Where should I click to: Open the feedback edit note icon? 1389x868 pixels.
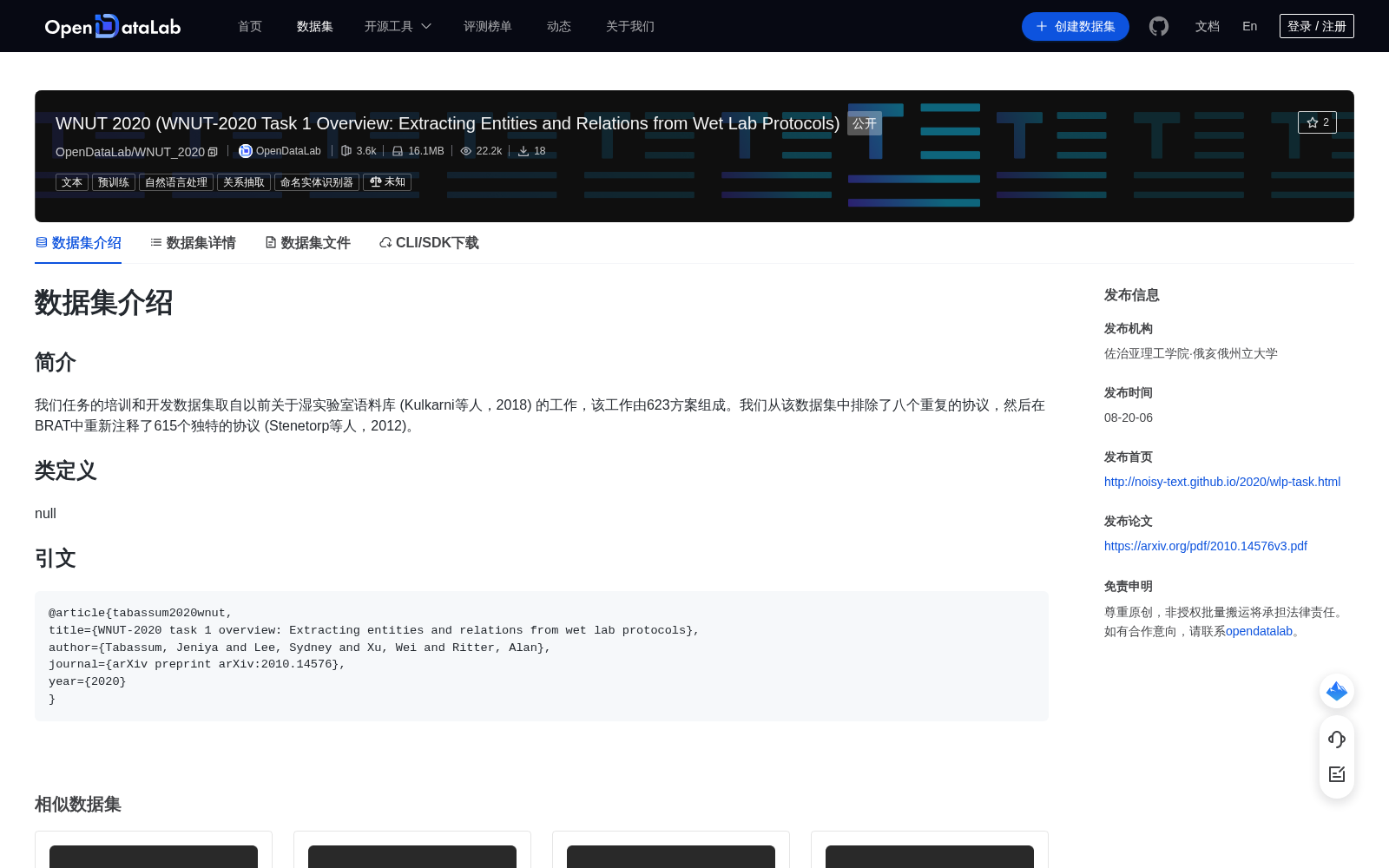(x=1337, y=774)
